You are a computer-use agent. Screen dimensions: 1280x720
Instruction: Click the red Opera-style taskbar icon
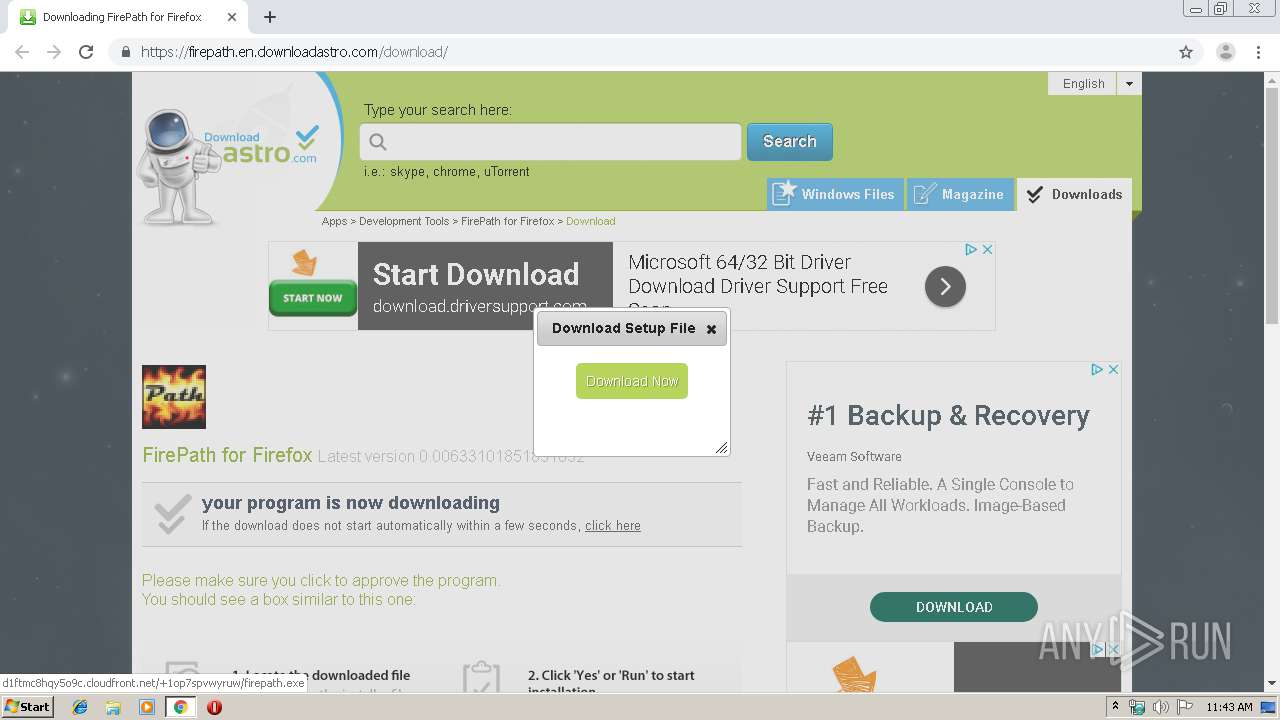point(214,707)
